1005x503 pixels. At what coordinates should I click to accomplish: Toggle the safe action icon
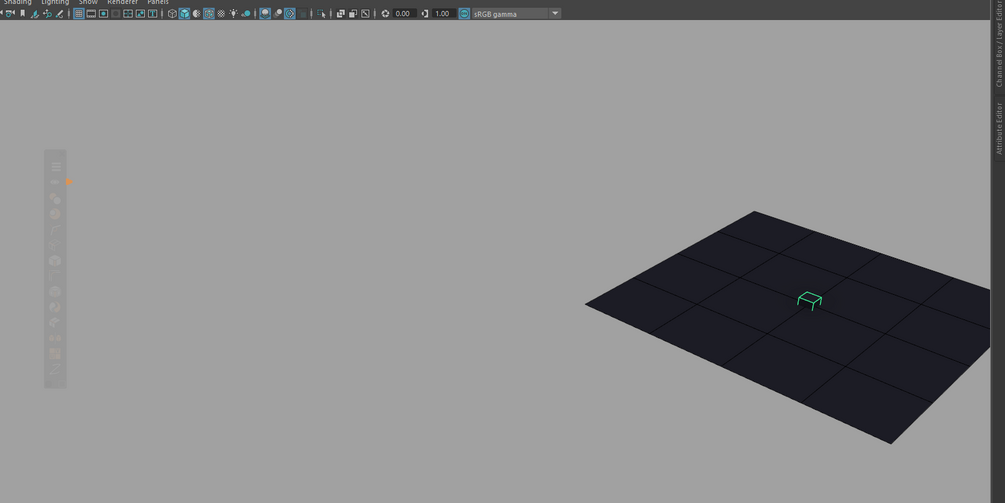(x=140, y=13)
